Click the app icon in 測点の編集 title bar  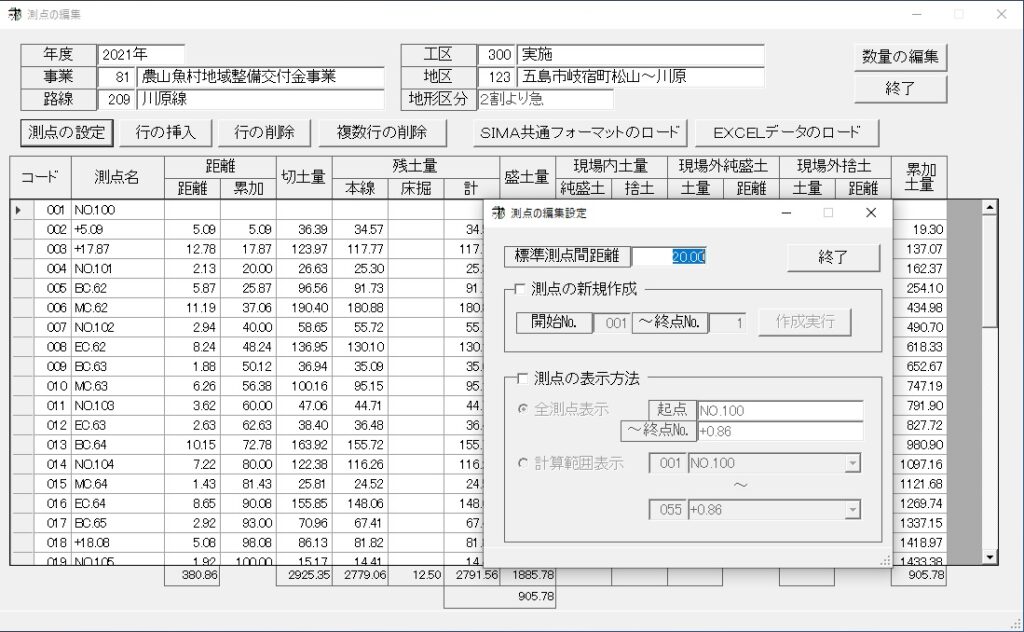click(x=14, y=14)
